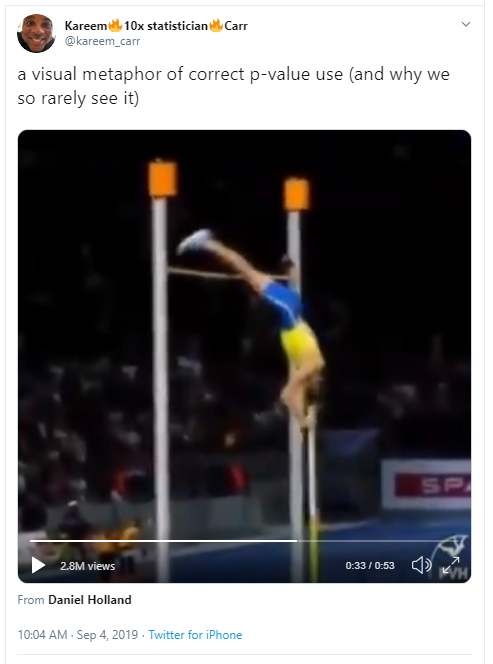Open the @kareem_carr handle
Image resolution: width=493 pixels, height=664 pixels.
[102, 41]
